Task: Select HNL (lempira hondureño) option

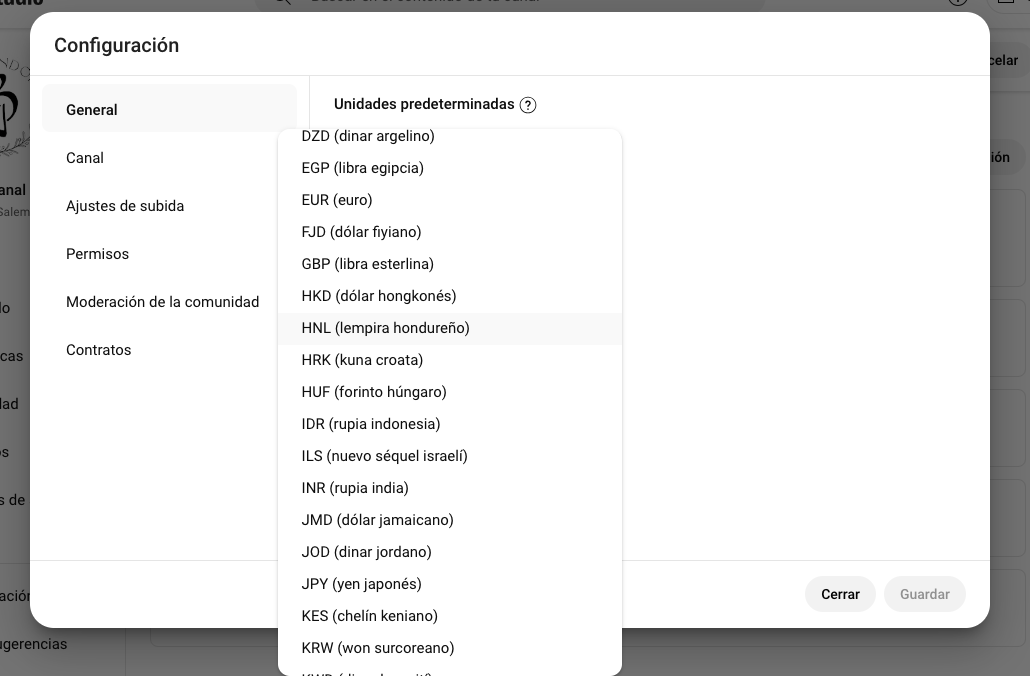Action: tap(385, 328)
